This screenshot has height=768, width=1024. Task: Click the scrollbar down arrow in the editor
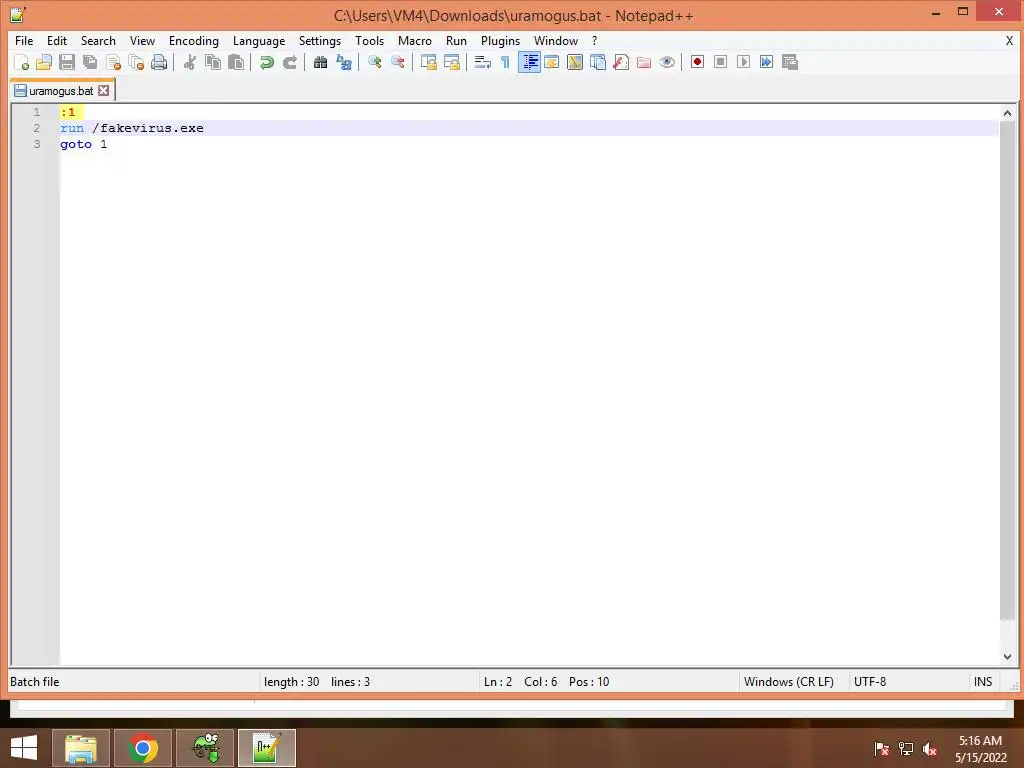pyautogui.click(x=1007, y=657)
